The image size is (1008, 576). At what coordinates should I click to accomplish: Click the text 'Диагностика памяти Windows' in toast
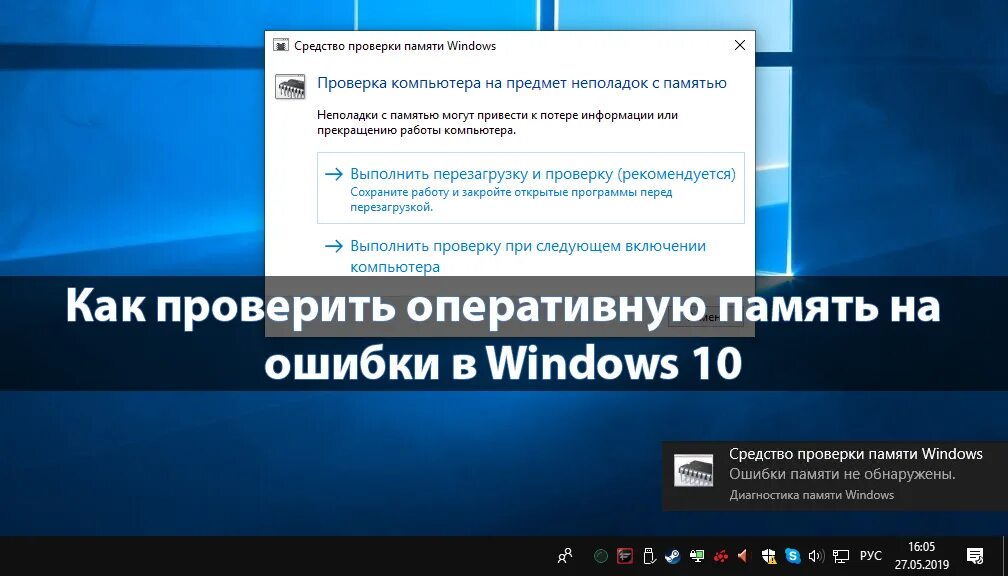pos(812,495)
